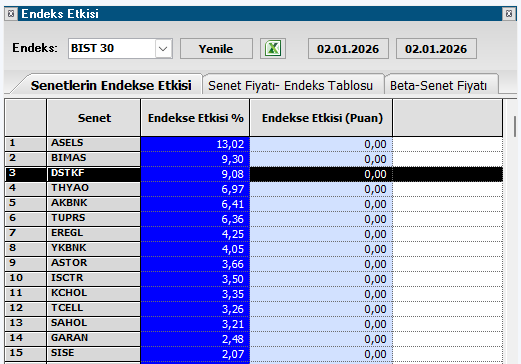The height and width of the screenshot is (364, 521).
Task: Open the second 02.01.2026 date button
Action: [436, 49]
